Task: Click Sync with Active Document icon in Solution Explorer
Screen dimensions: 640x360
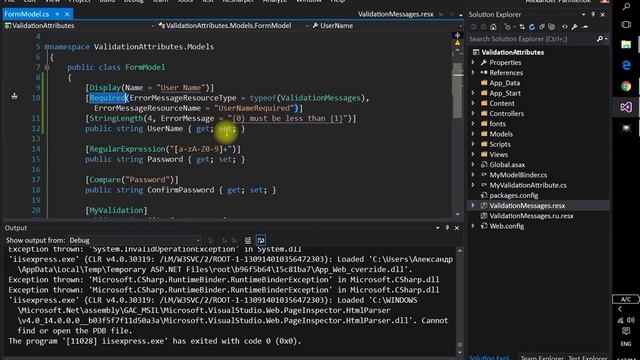Action: pos(522,27)
